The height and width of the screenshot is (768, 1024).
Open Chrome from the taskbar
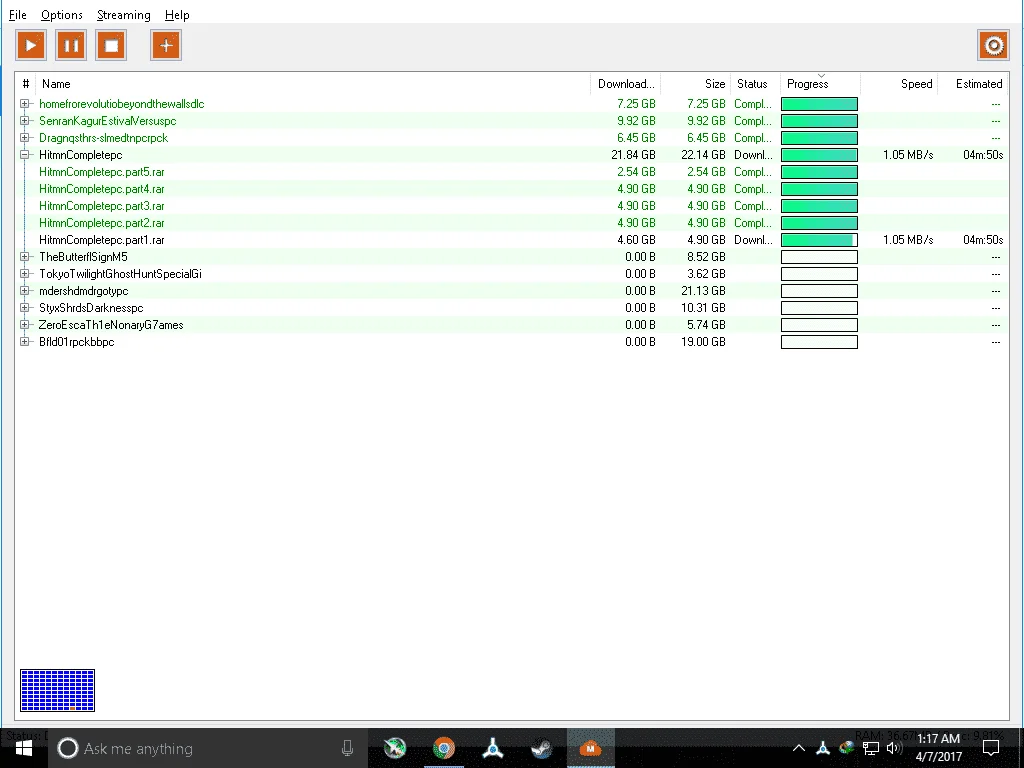click(x=444, y=748)
